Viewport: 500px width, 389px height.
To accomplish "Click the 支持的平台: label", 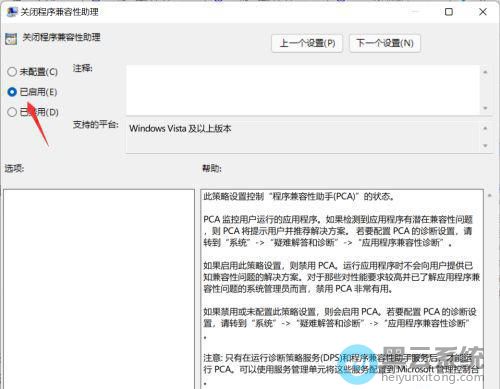I will tap(96, 125).
